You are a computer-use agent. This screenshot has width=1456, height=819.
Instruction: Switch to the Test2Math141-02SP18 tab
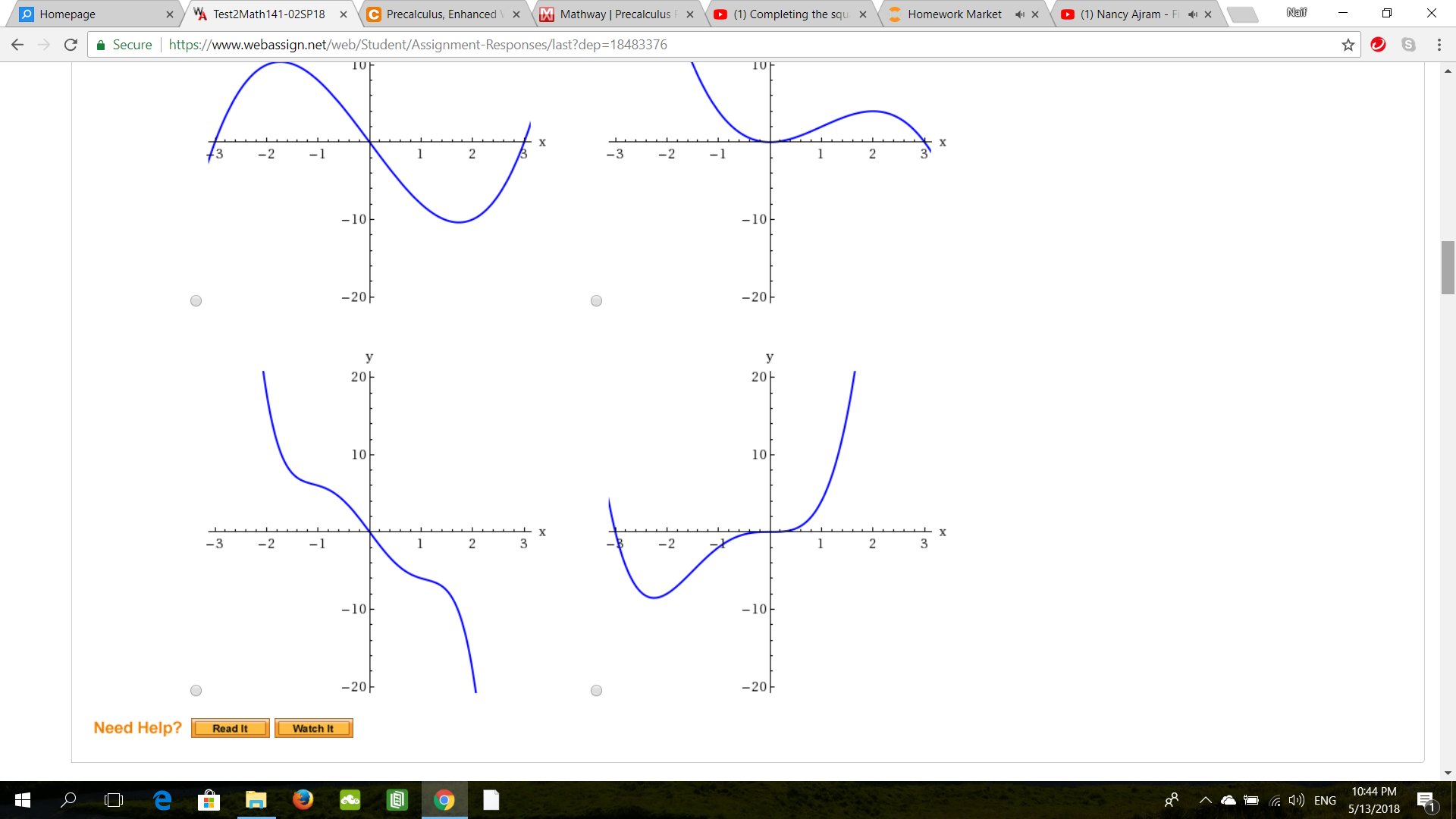(268, 14)
